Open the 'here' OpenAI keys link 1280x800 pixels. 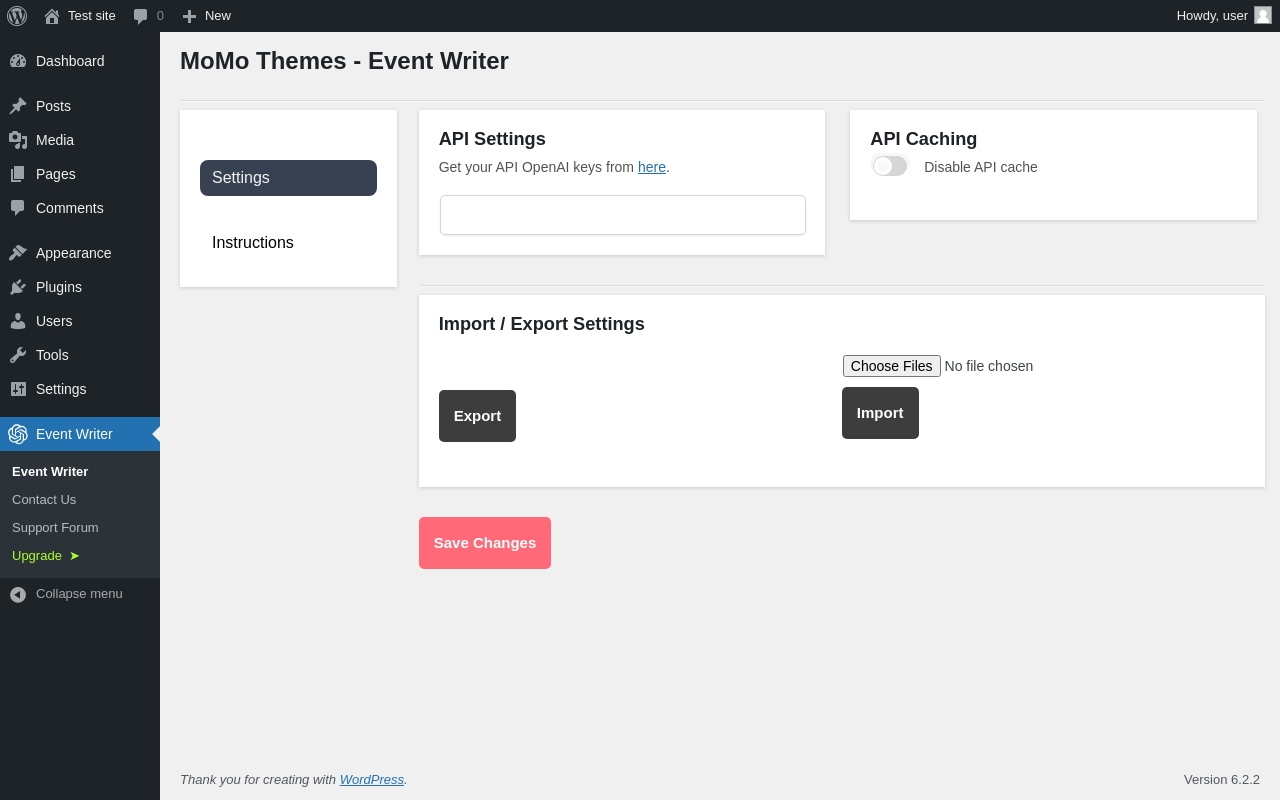coord(652,167)
